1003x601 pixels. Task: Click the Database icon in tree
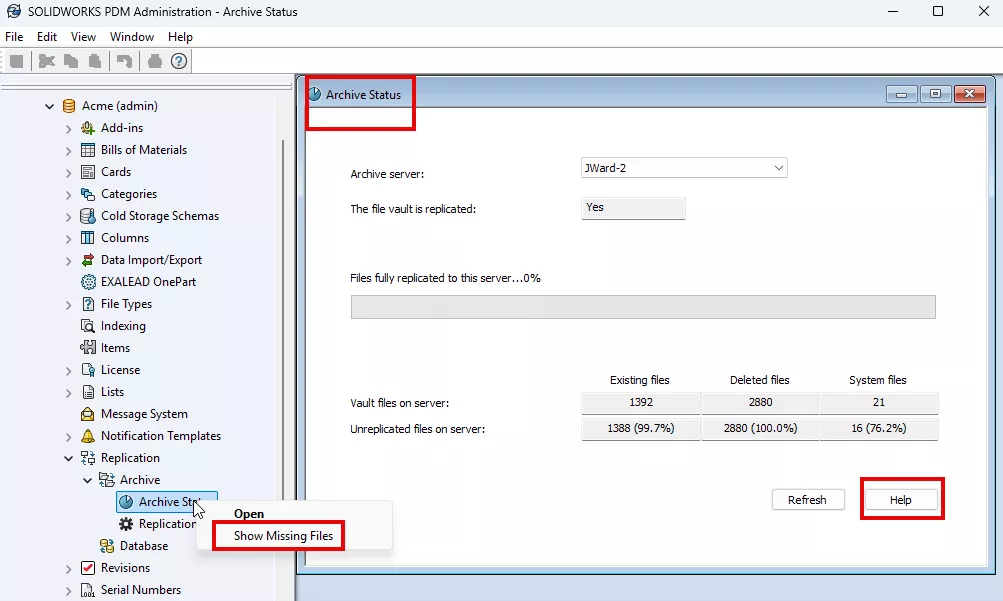click(107, 546)
